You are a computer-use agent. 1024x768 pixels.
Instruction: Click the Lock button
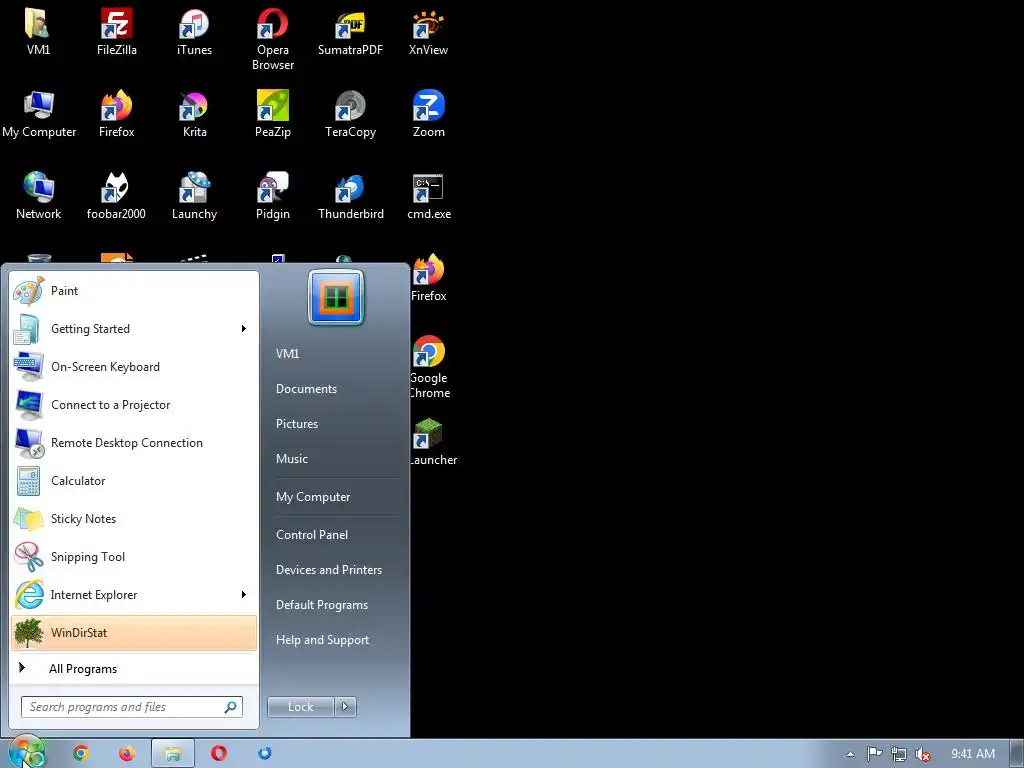click(x=300, y=707)
